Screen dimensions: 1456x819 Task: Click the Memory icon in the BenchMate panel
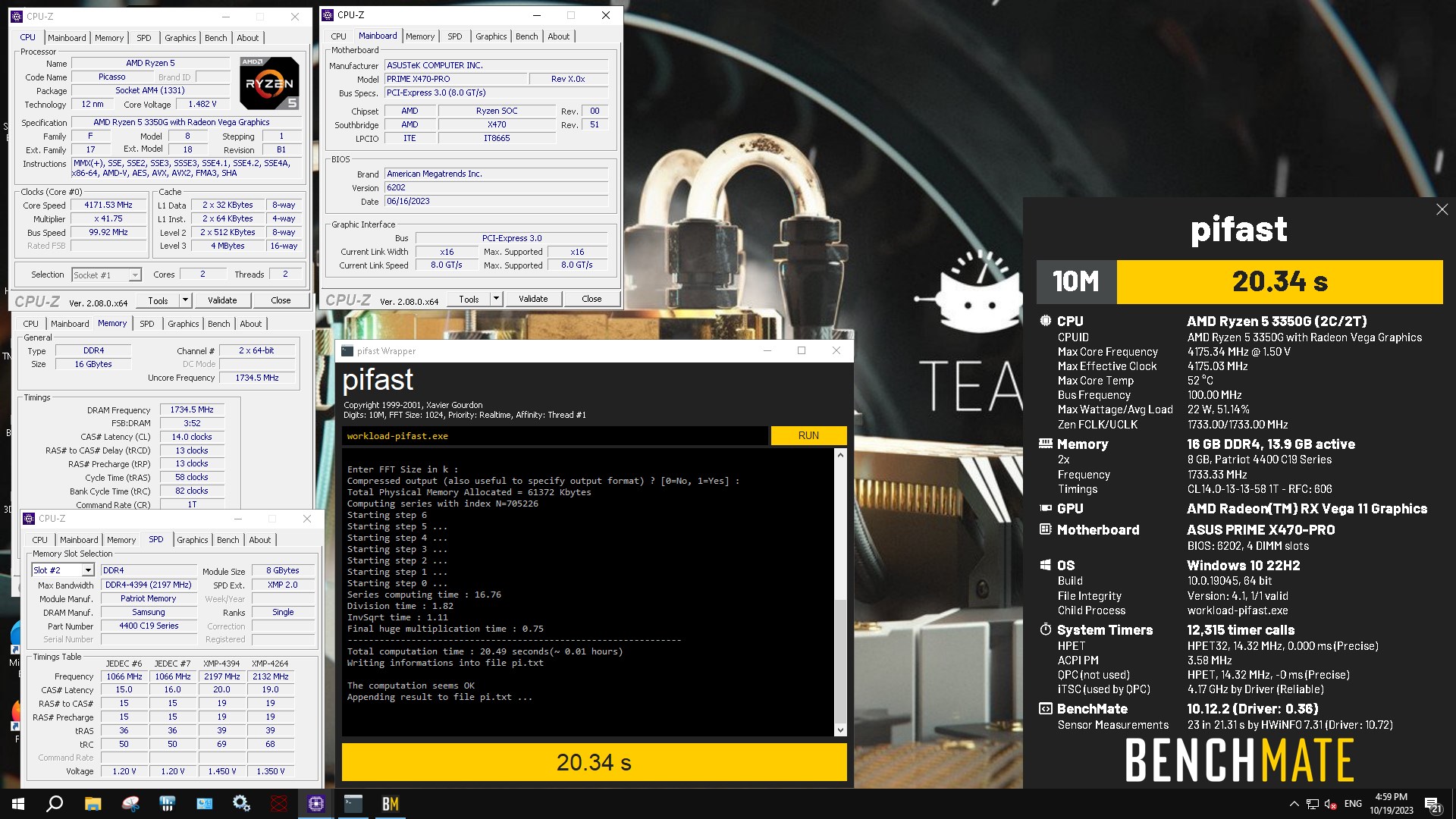pos(1046,444)
